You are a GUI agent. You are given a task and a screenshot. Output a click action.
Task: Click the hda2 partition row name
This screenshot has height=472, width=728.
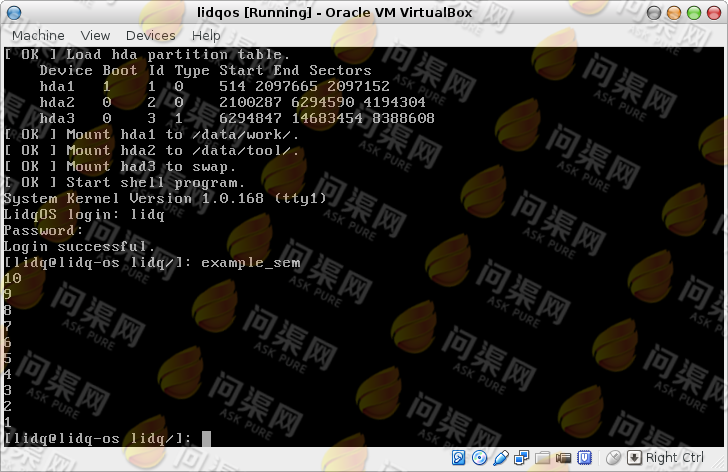[57, 103]
